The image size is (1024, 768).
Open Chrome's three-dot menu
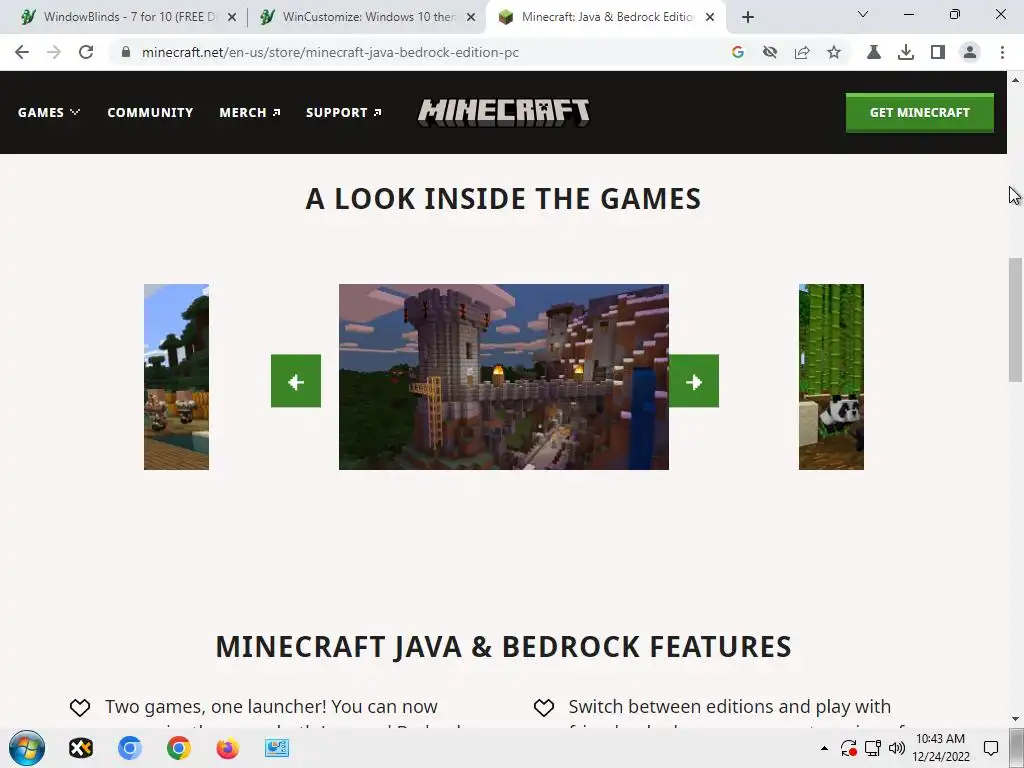1002,52
